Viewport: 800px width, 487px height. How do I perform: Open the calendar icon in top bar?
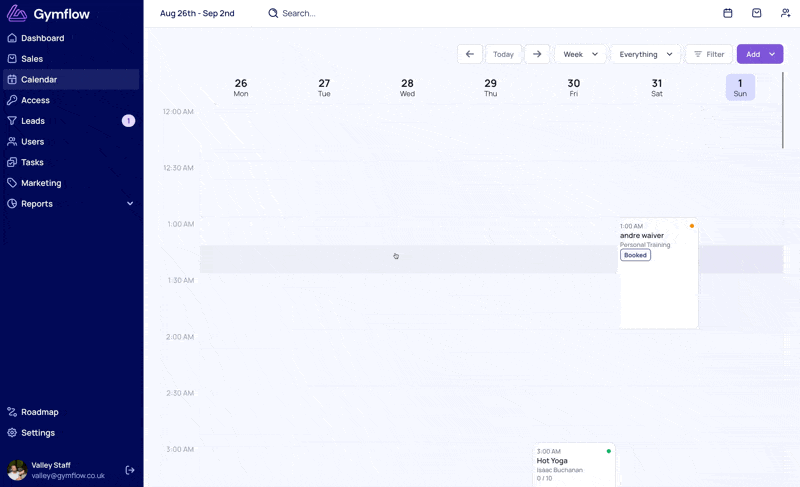pyautogui.click(x=728, y=13)
